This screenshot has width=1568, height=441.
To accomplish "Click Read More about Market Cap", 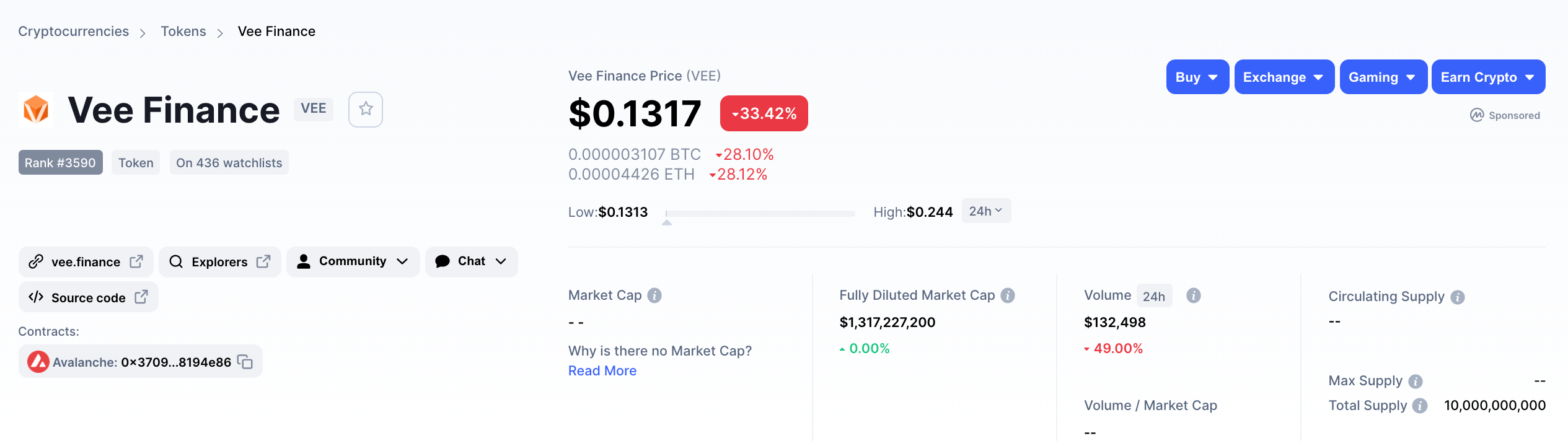I will pyautogui.click(x=602, y=371).
